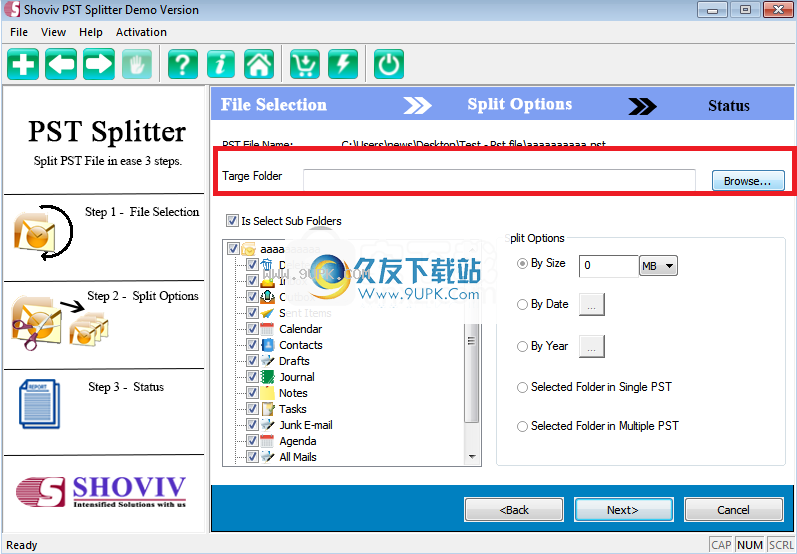The width and height of the screenshot is (797, 554).
Task: Select the Tasks tree item
Action: click(x=293, y=409)
